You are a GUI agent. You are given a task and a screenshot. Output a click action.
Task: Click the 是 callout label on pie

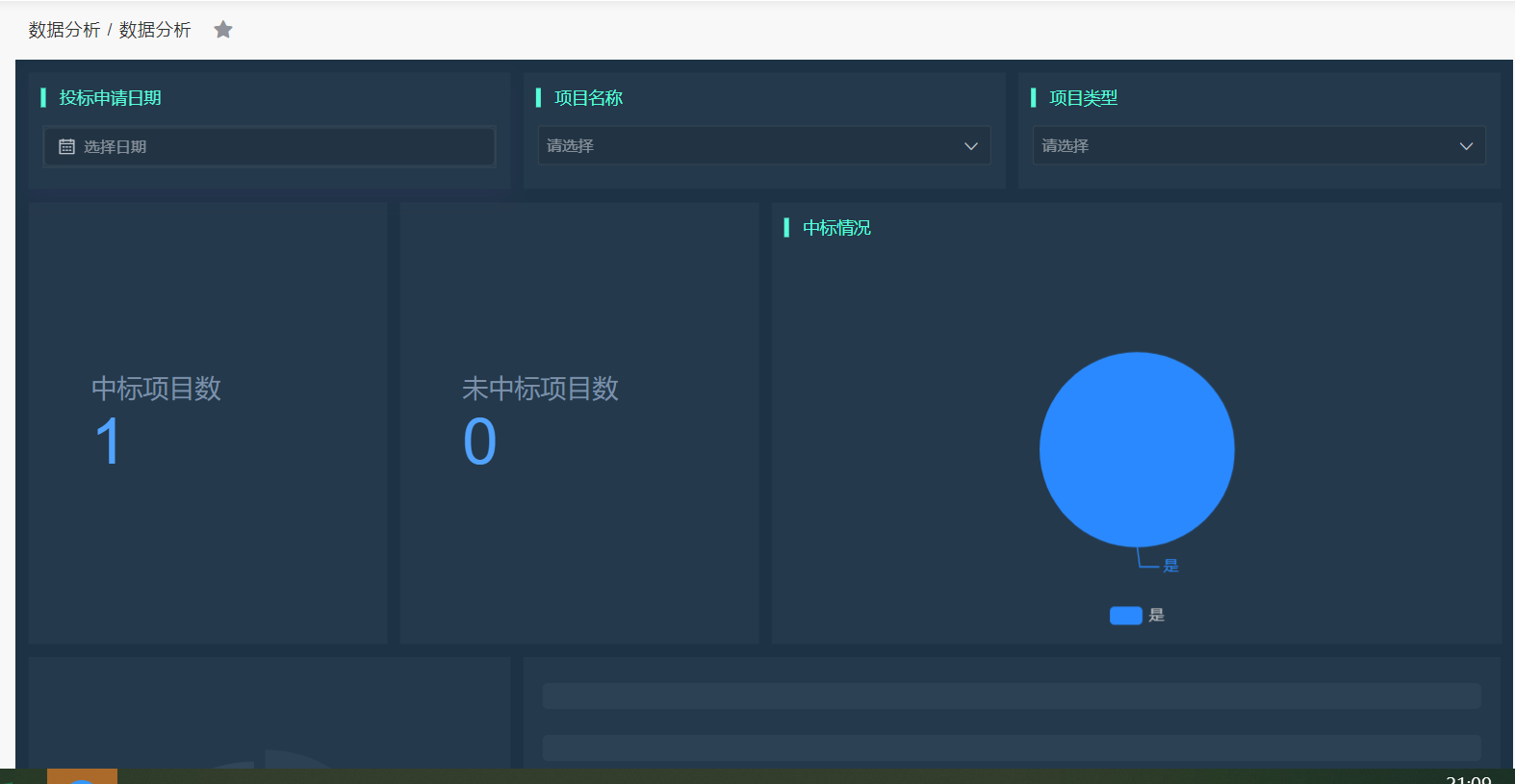tap(1170, 566)
